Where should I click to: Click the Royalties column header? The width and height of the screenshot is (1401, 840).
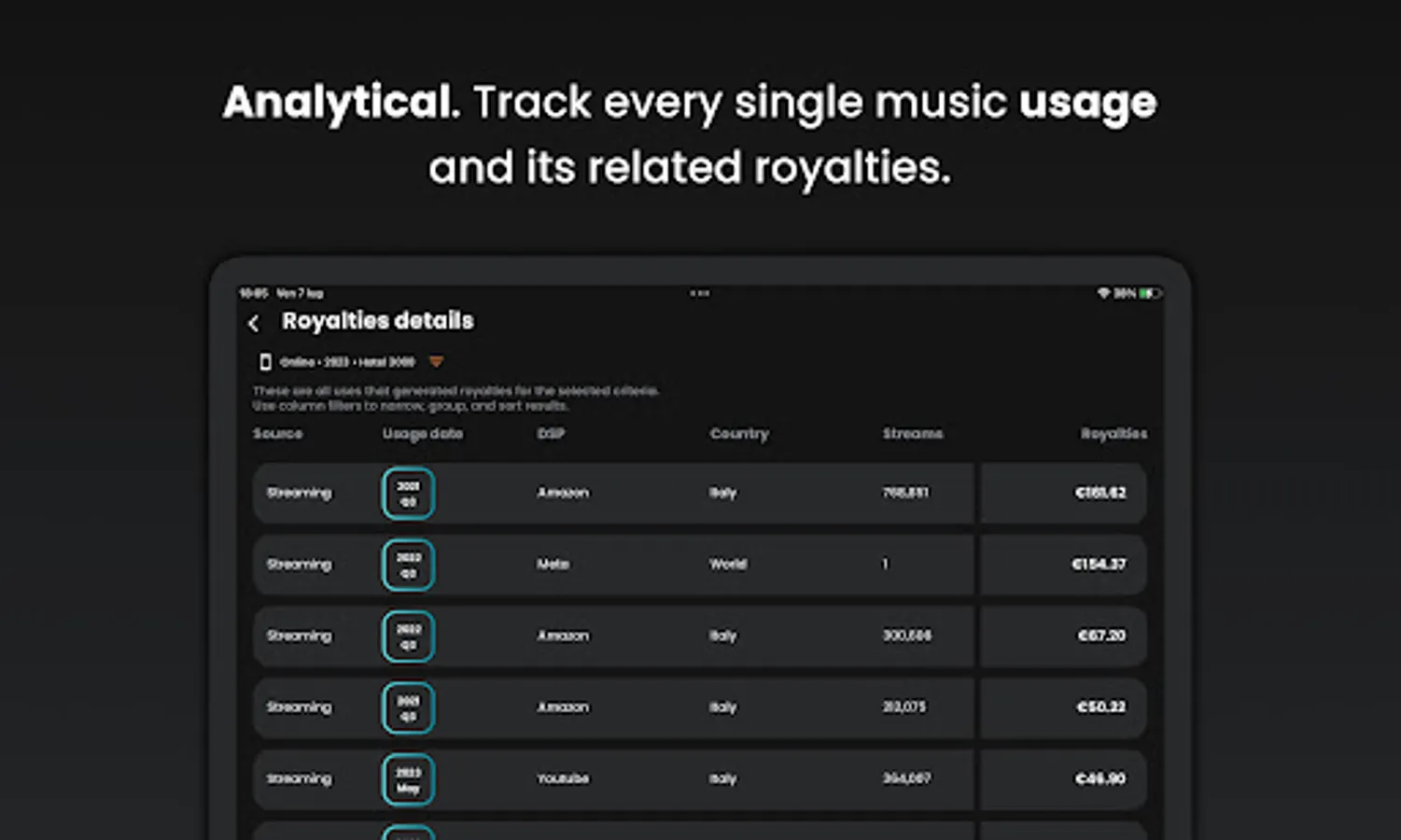(x=1114, y=434)
